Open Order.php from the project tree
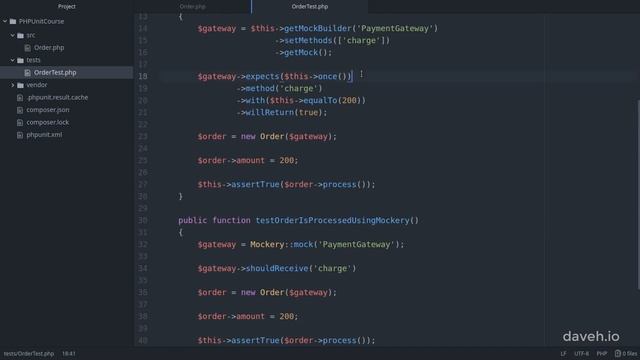Screen dimensions: 640x360 [x=49, y=48]
